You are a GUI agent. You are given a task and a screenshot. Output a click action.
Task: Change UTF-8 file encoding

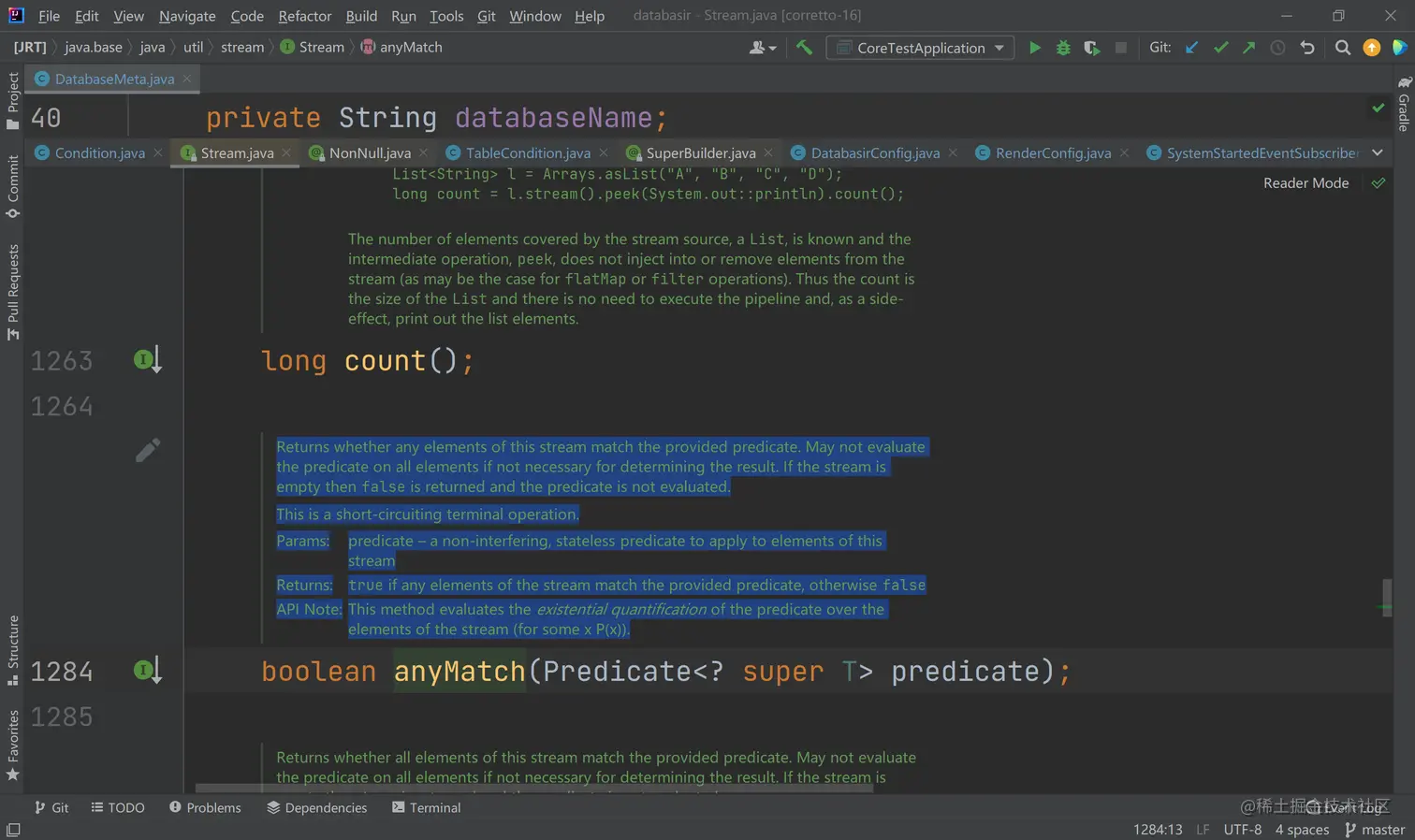[1242, 830]
